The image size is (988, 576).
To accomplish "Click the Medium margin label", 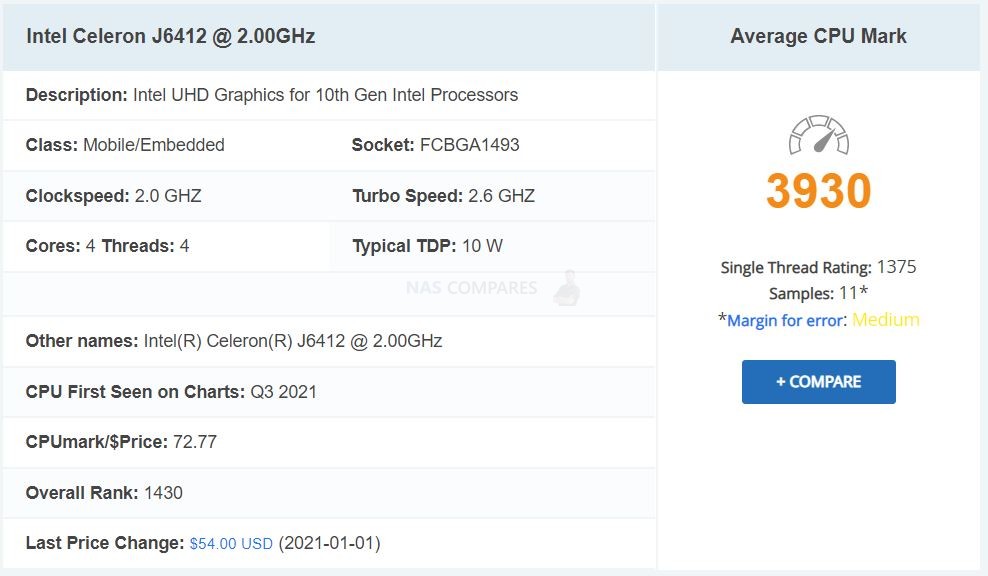I will pos(885,320).
